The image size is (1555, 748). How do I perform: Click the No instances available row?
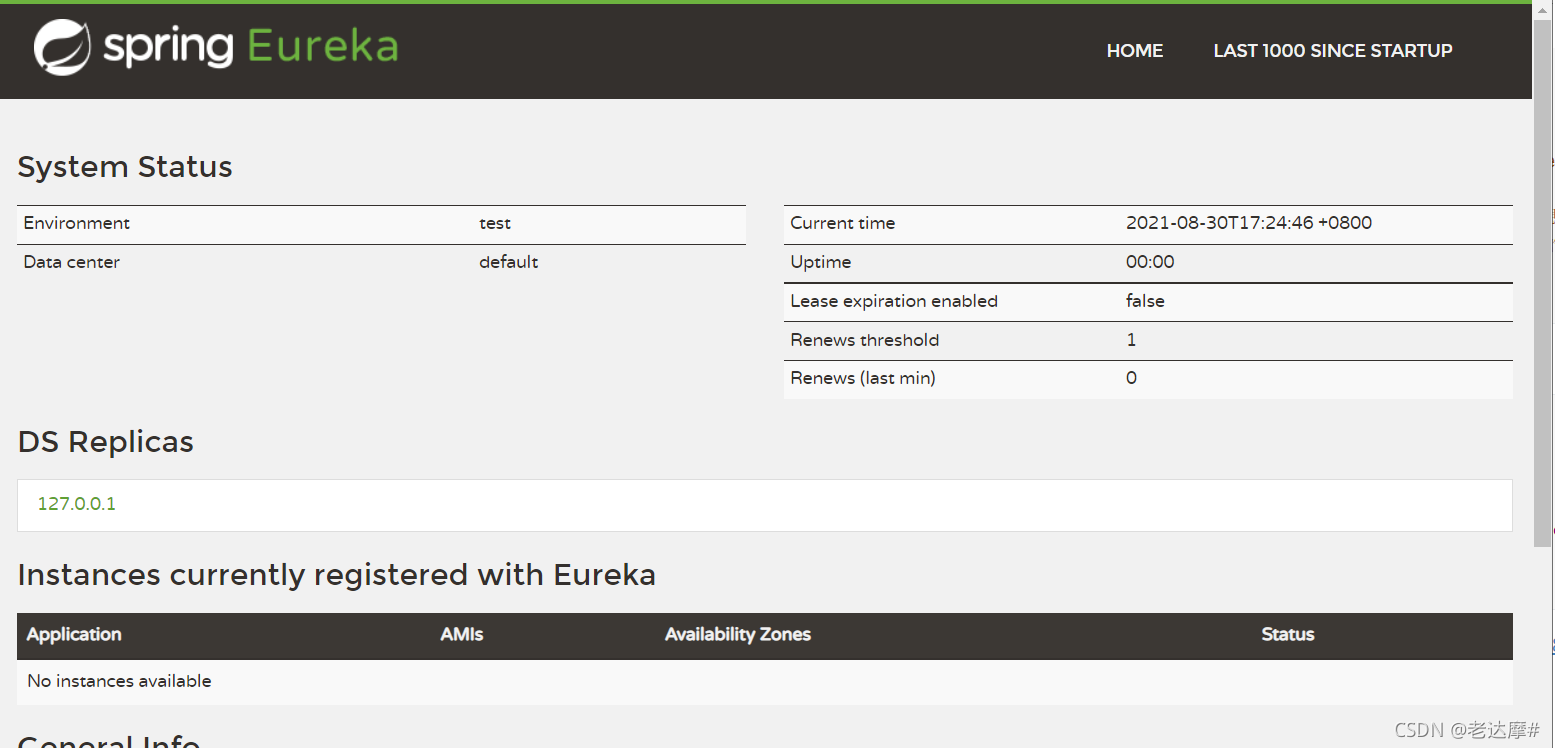765,682
